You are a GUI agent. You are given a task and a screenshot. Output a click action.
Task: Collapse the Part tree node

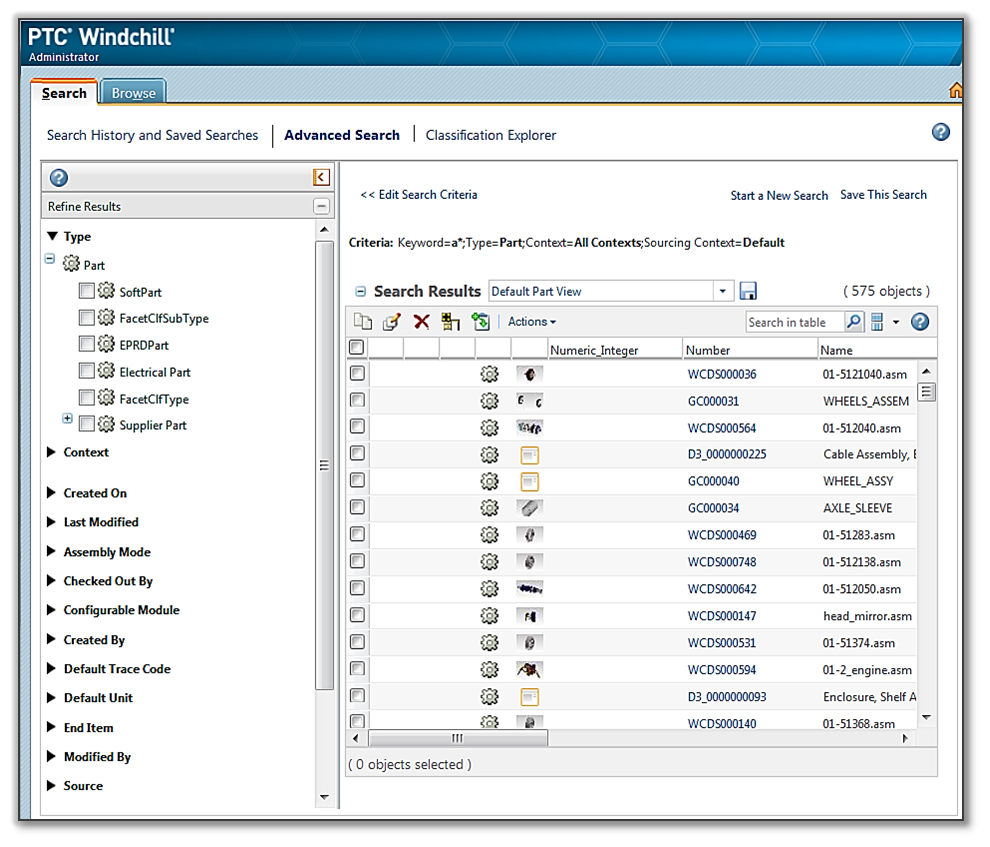tap(50, 259)
